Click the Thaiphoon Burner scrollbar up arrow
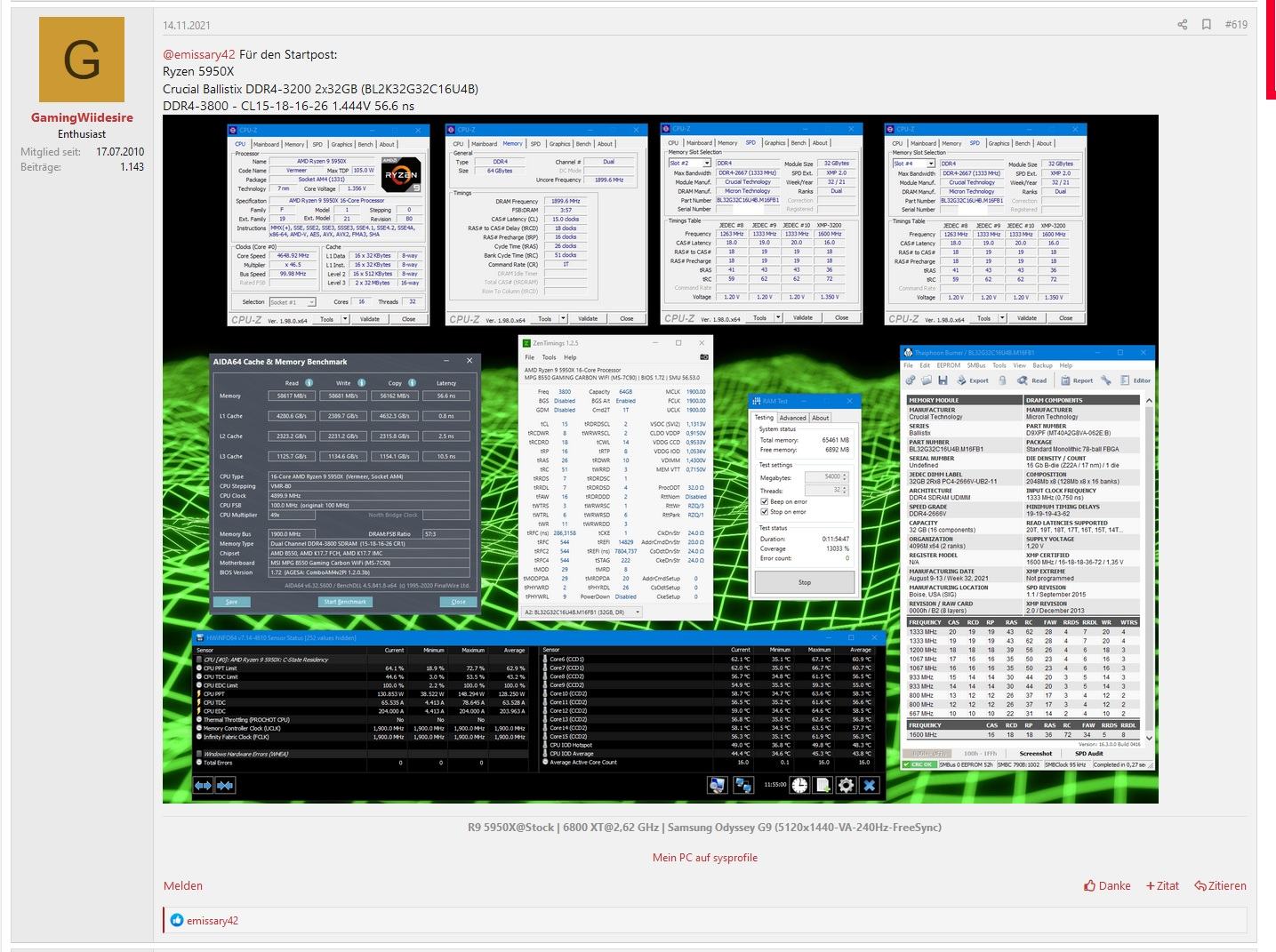The width and height of the screenshot is (1276, 952). [1149, 402]
